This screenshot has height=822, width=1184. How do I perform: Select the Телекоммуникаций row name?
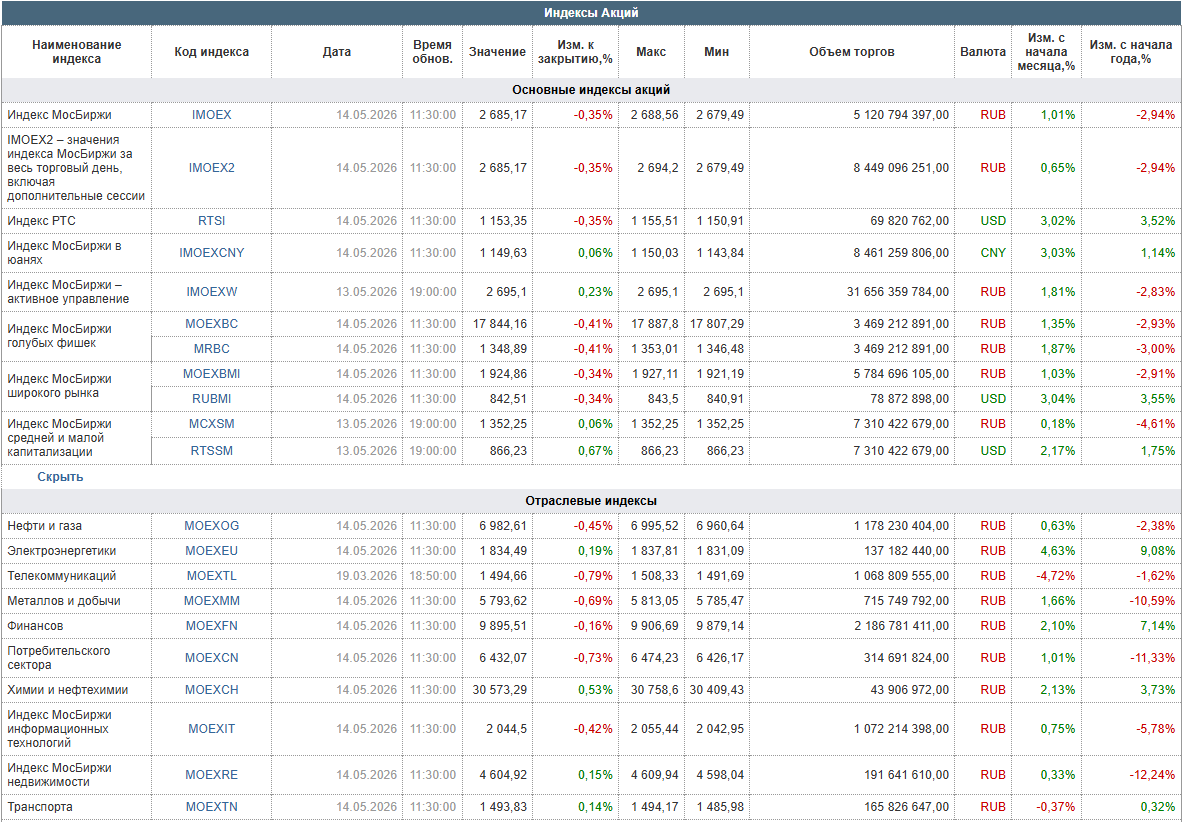tap(62, 576)
